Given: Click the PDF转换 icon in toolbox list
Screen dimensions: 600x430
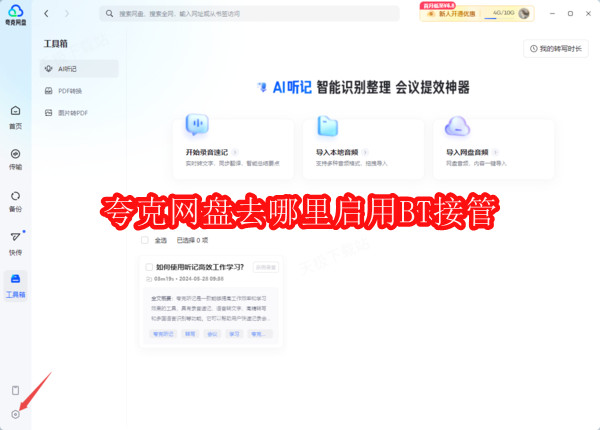Looking at the screenshot, I should pos(49,91).
